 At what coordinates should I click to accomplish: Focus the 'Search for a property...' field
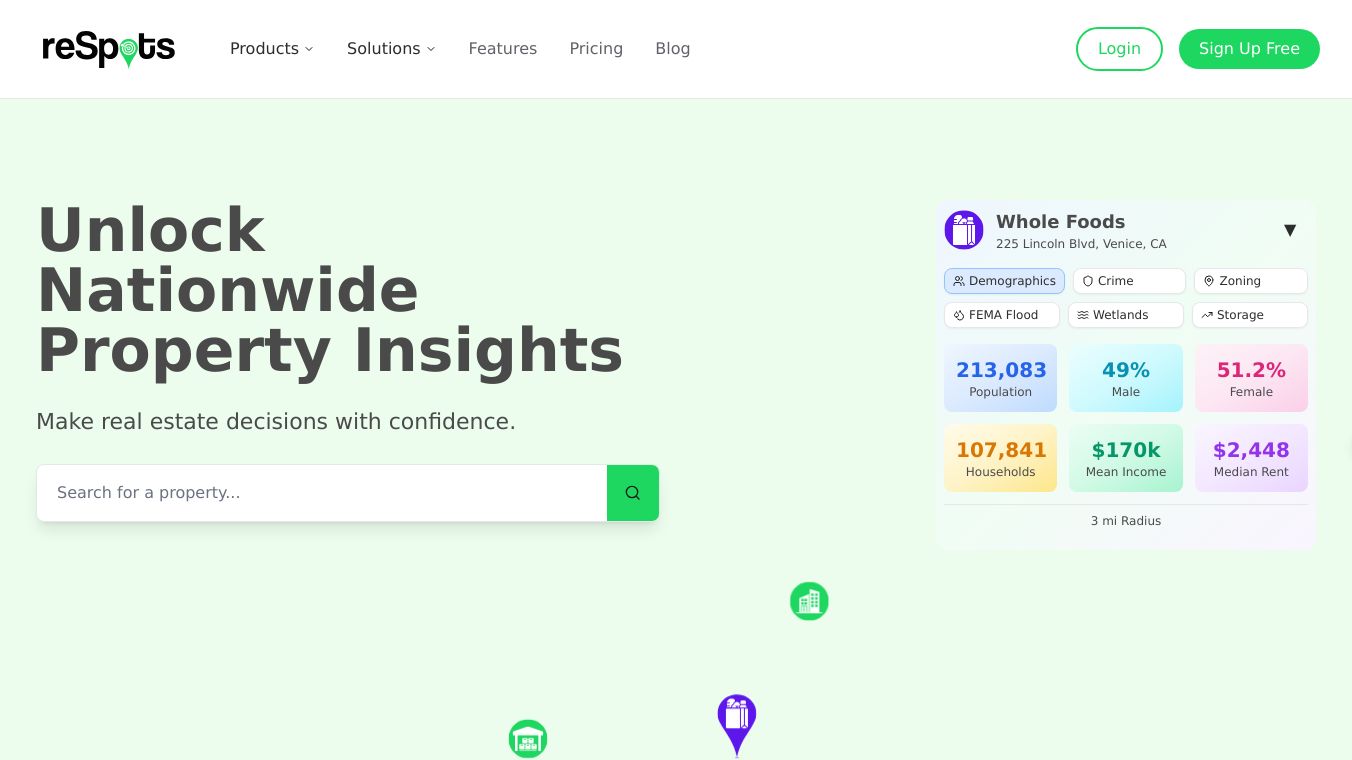click(x=322, y=493)
